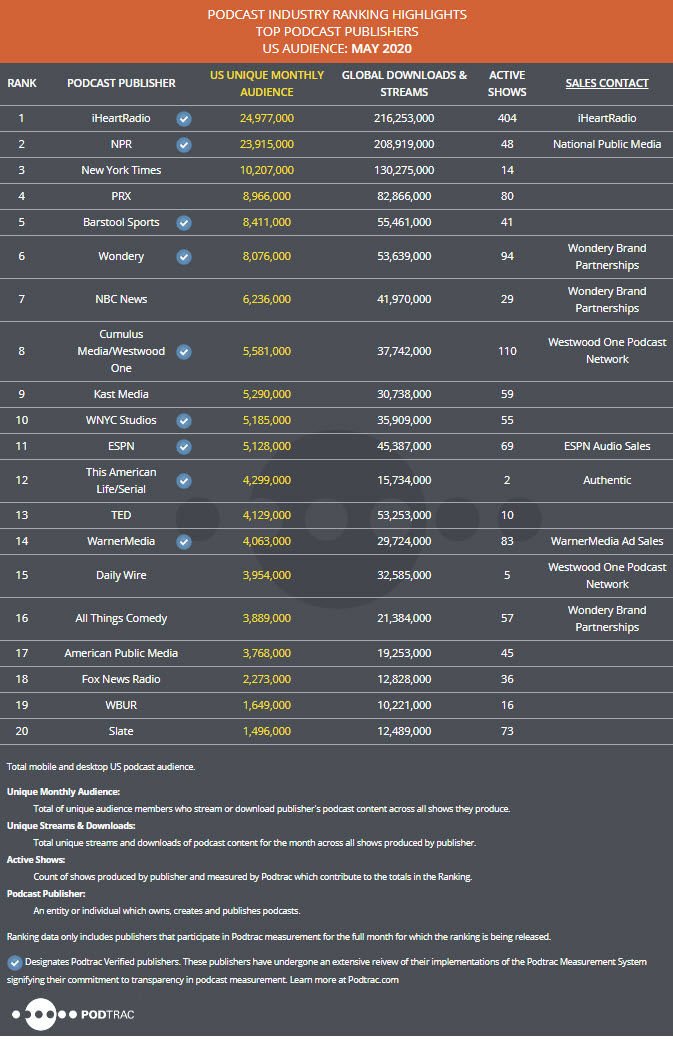The image size is (673, 1050).
Task: Open the Authentic sales contact
Action: point(607,480)
